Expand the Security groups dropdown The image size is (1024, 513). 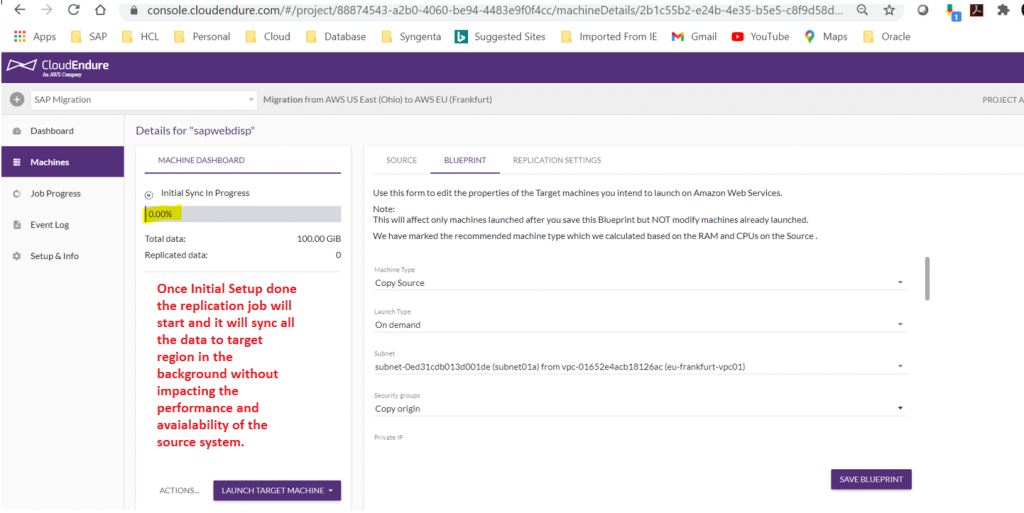(x=640, y=409)
